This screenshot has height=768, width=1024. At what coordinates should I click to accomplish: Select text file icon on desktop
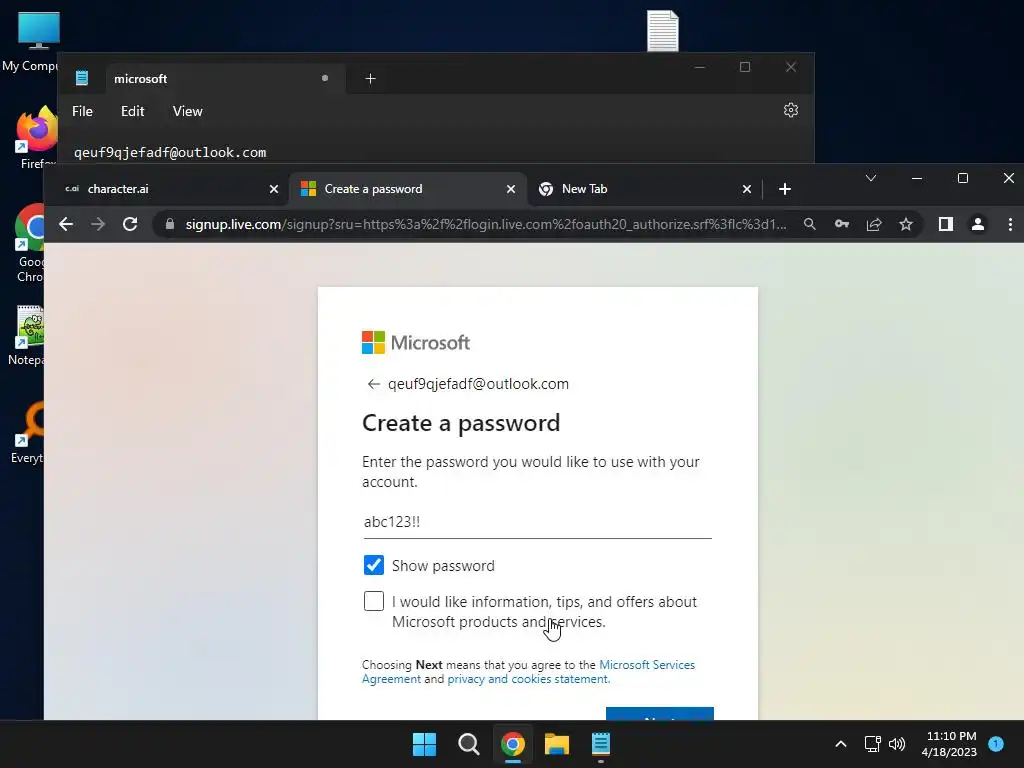[663, 31]
